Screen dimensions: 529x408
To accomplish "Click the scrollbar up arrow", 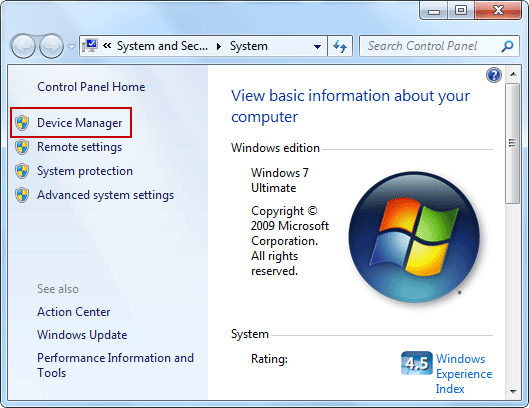I will click(513, 74).
